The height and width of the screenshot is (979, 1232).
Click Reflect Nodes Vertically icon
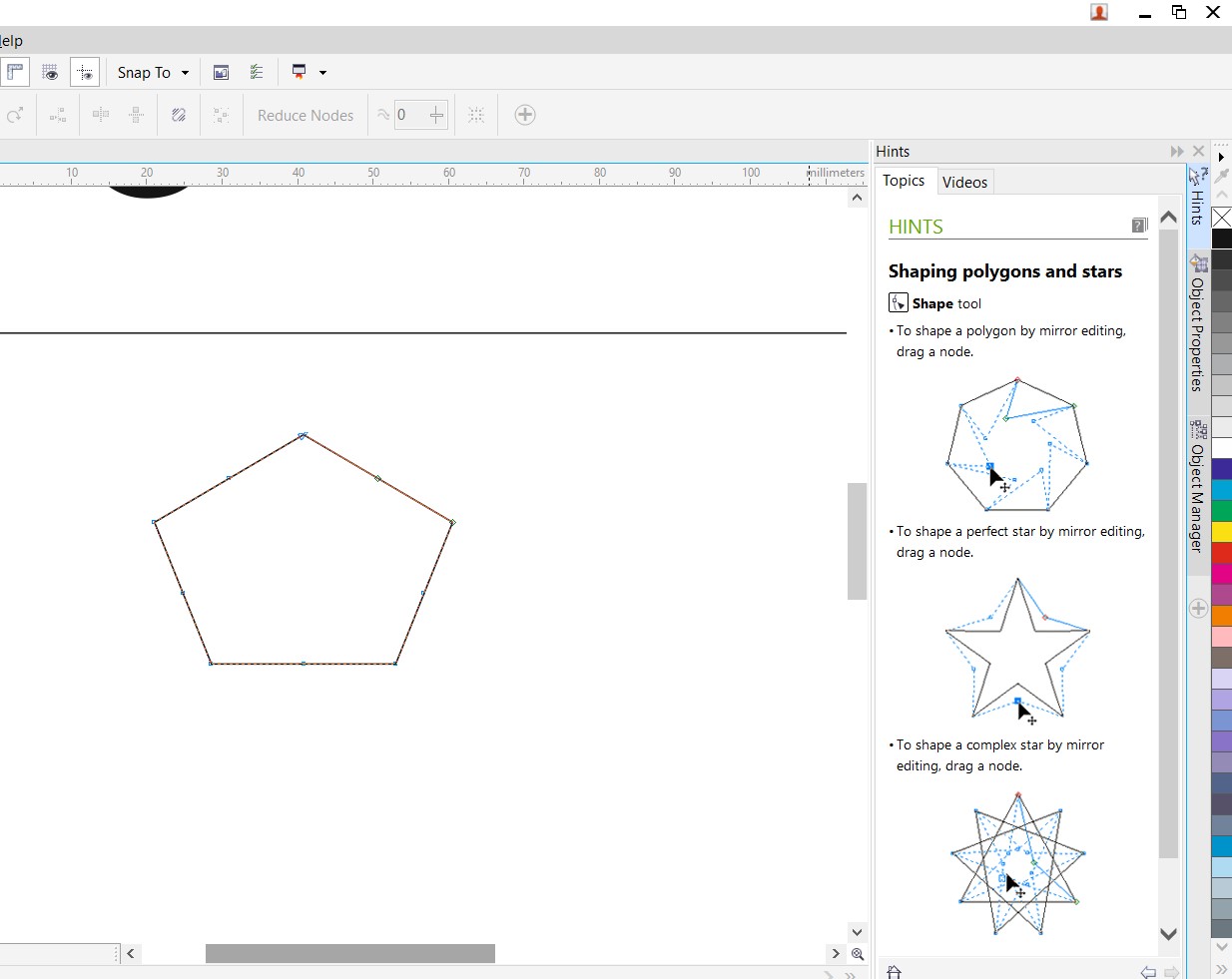pyautogui.click(x=136, y=115)
